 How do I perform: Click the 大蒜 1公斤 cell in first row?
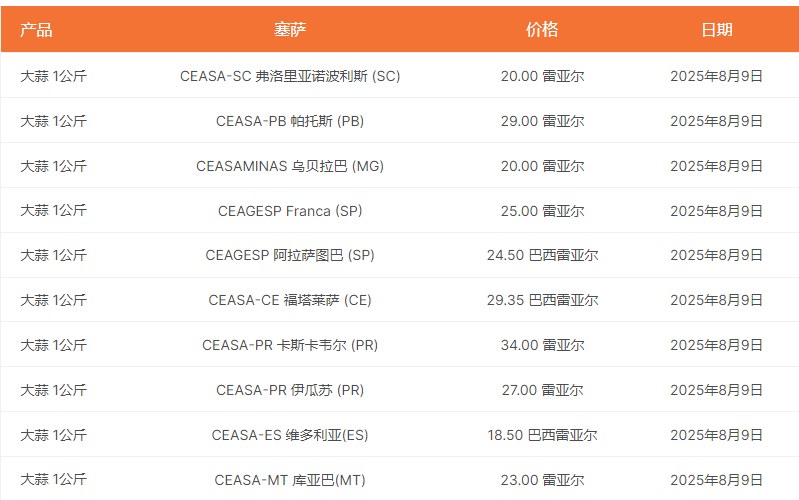tap(54, 76)
